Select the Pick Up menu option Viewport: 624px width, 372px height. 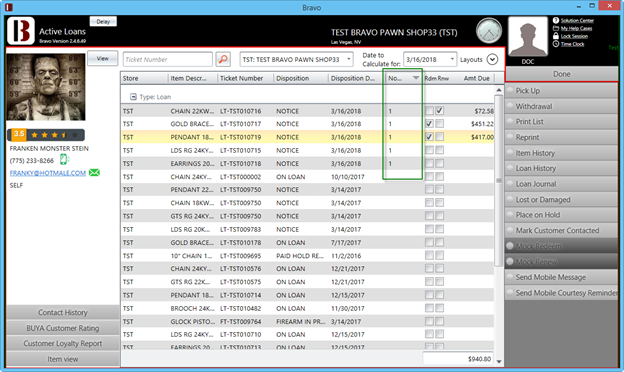562,91
